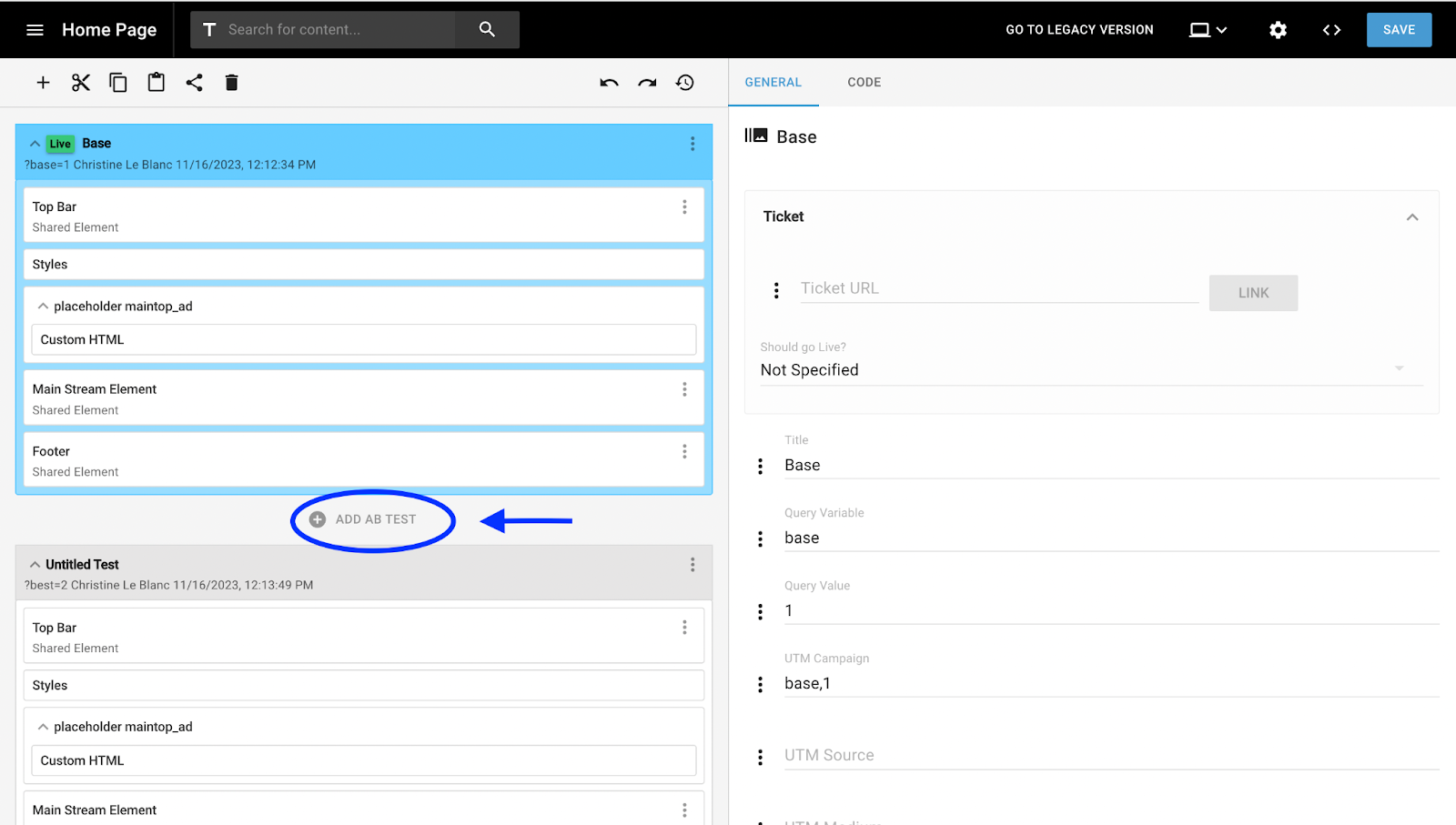Click the Ticket URL input field
The image size is (1456, 825).
pos(996,287)
